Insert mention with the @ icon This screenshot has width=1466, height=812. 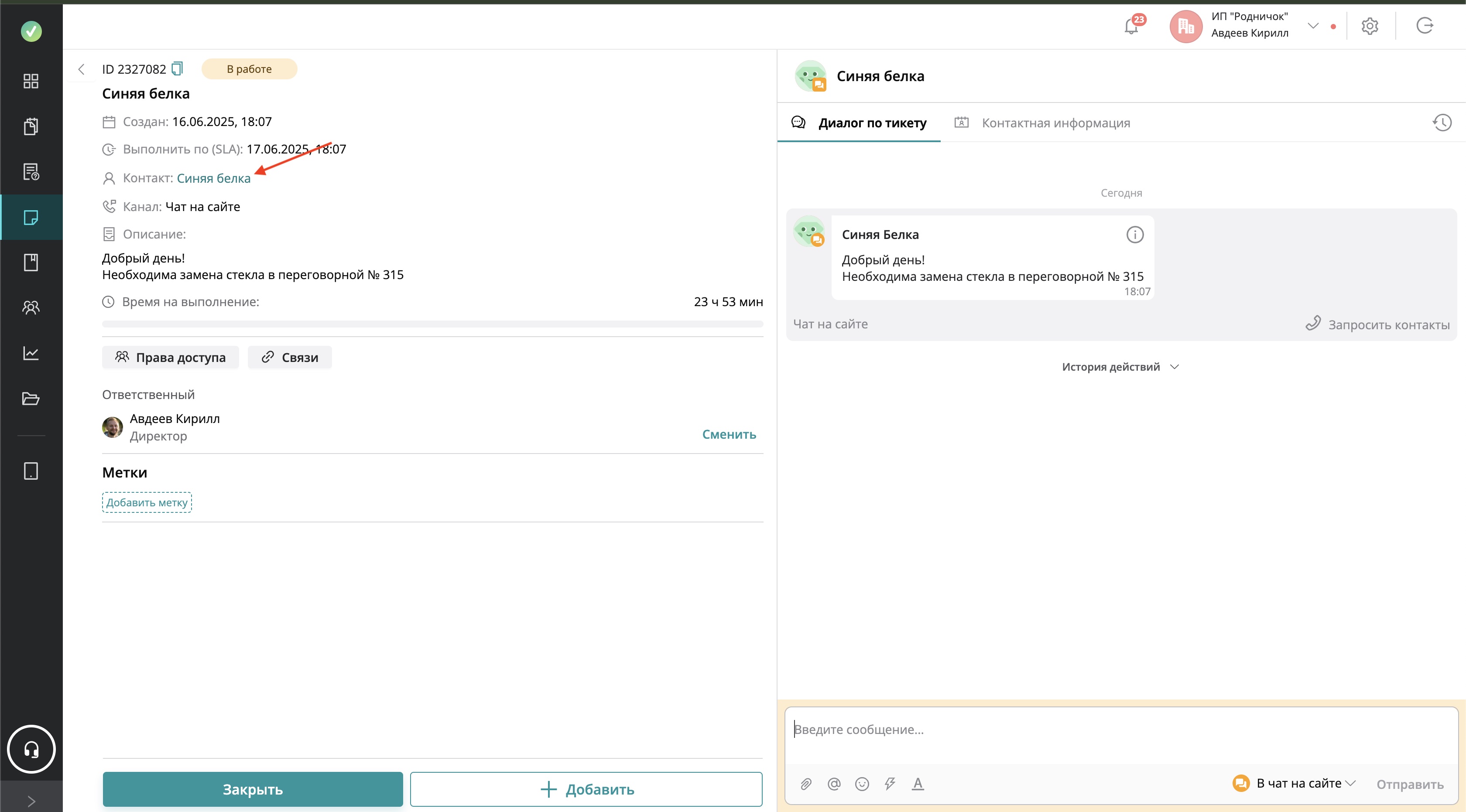click(834, 784)
